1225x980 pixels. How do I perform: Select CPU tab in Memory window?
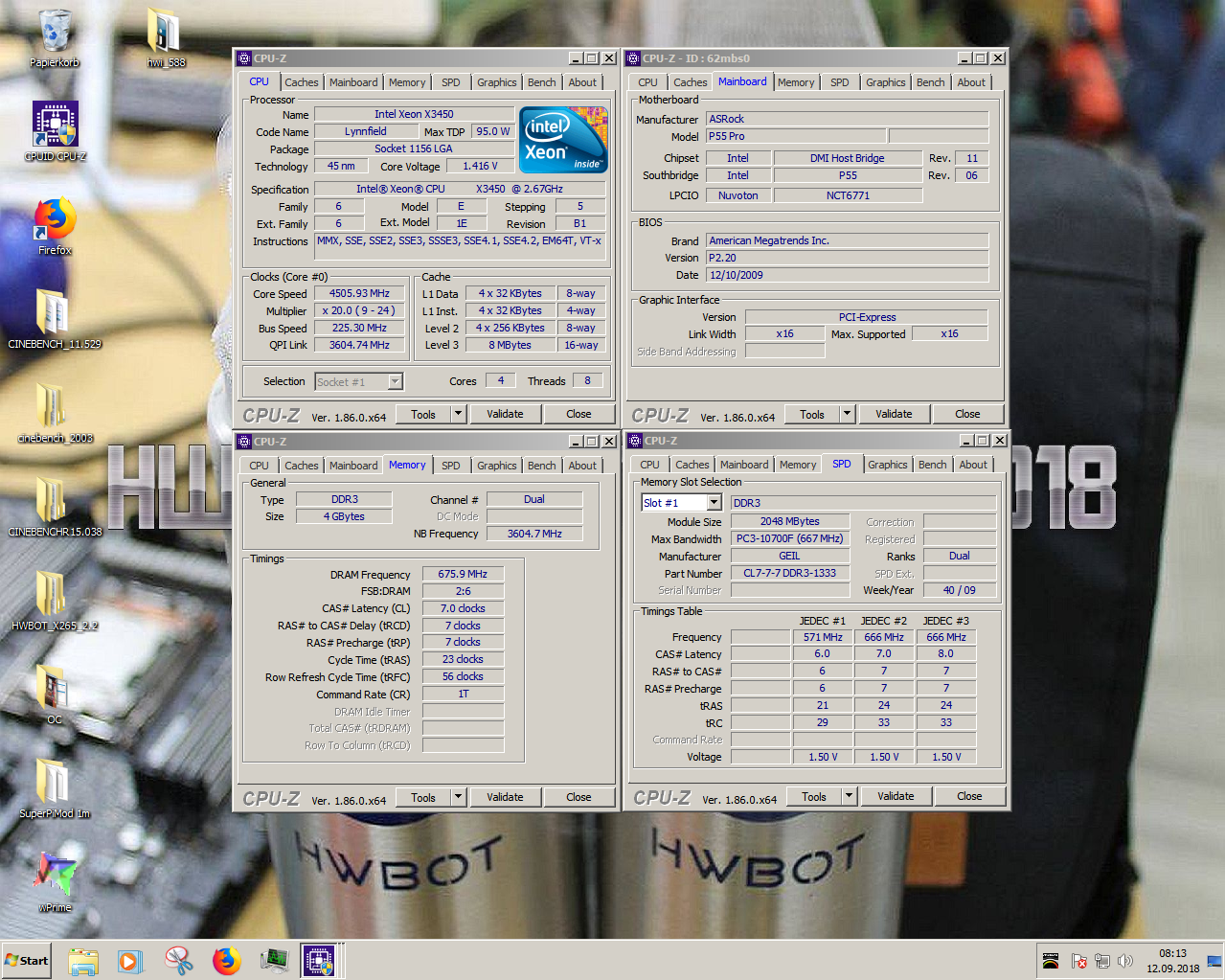click(x=259, y=466)
